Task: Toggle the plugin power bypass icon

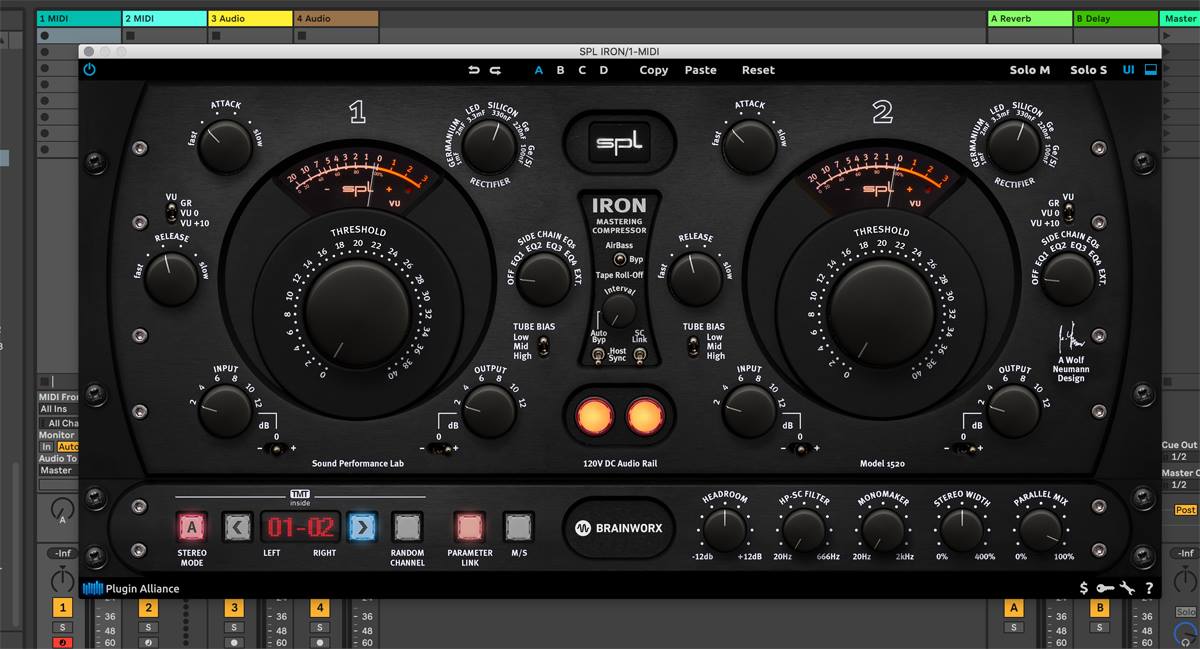Action: pos(90,70)
